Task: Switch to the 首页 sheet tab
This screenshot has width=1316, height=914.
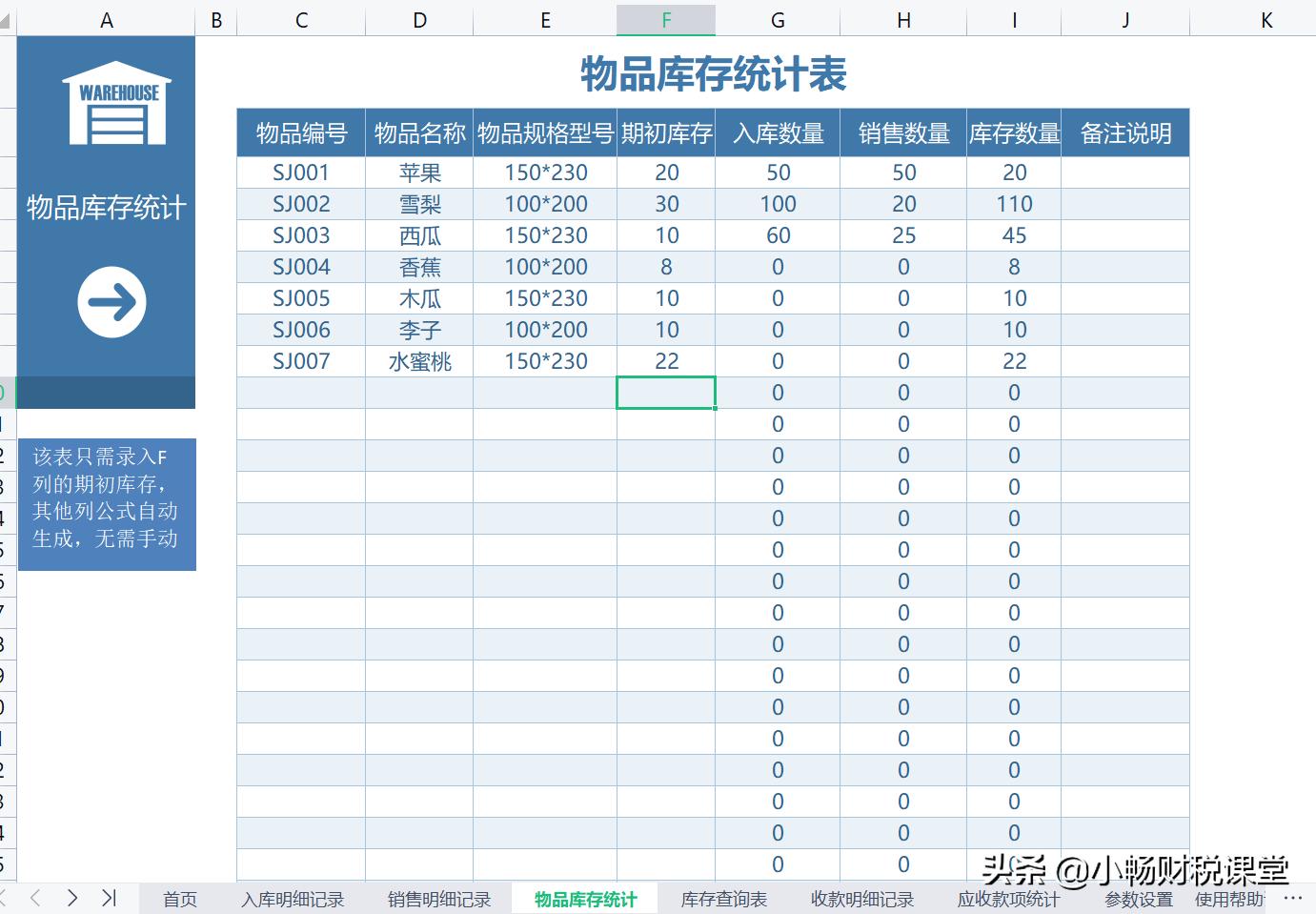Action: coord(179,897)
